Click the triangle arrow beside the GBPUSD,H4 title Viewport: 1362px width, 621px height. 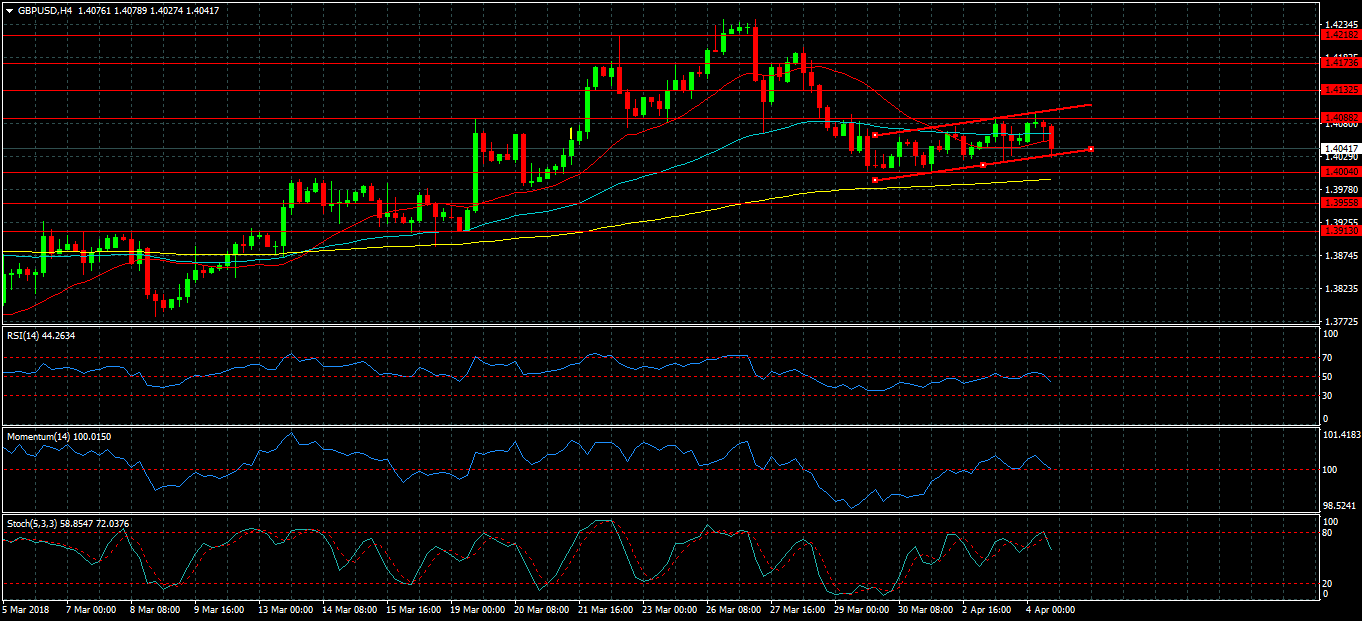coord(10,11)
